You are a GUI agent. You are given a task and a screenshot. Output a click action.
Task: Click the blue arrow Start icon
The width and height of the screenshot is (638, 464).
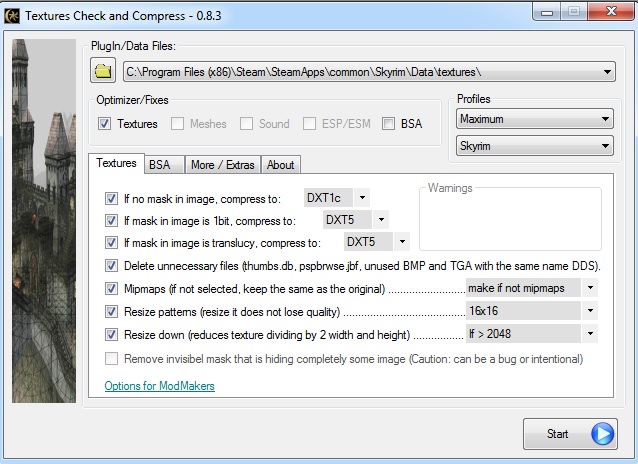click(x=602, y=434)
